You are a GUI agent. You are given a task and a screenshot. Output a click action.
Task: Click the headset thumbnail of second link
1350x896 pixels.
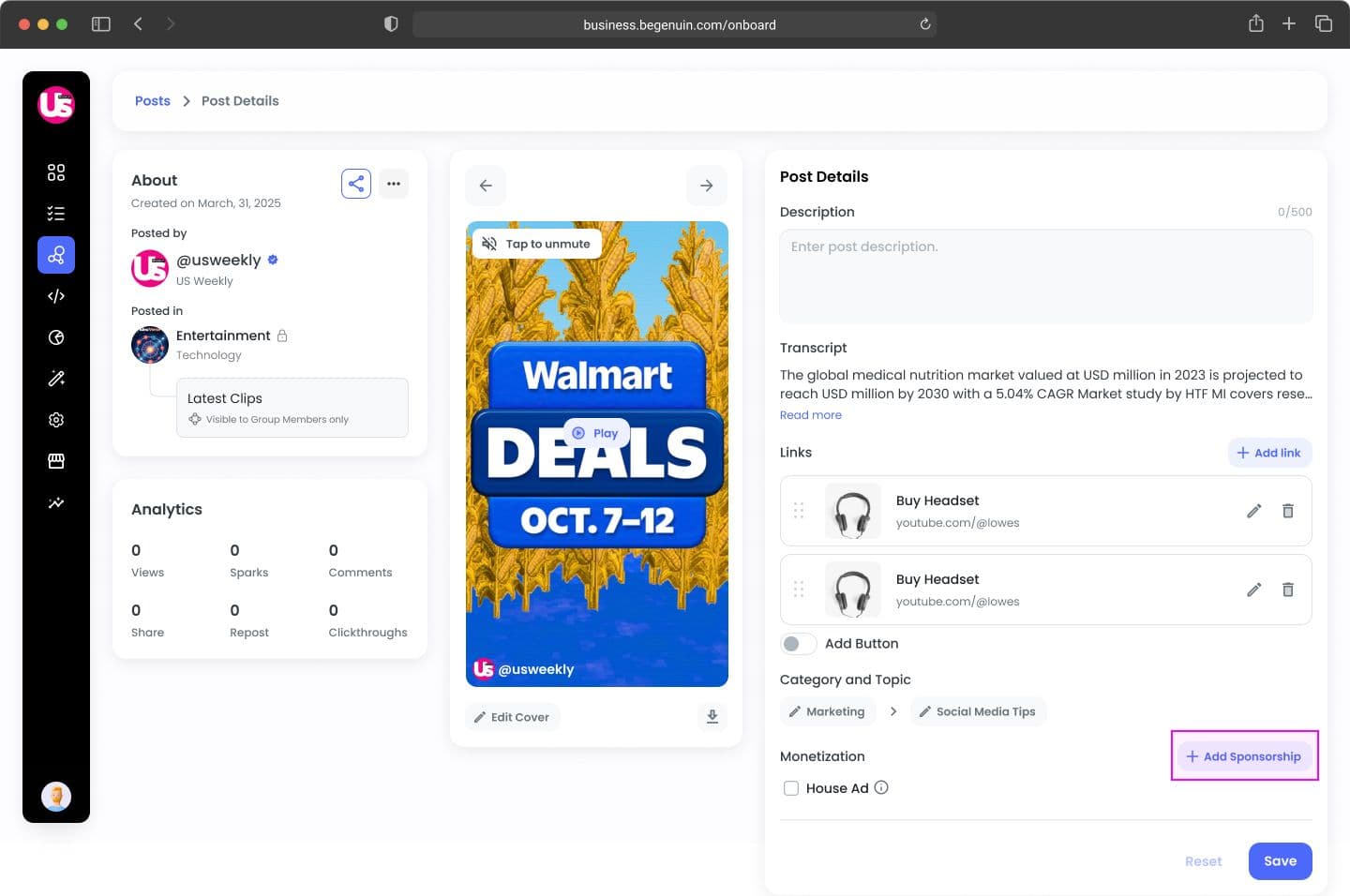click(853, 590)
